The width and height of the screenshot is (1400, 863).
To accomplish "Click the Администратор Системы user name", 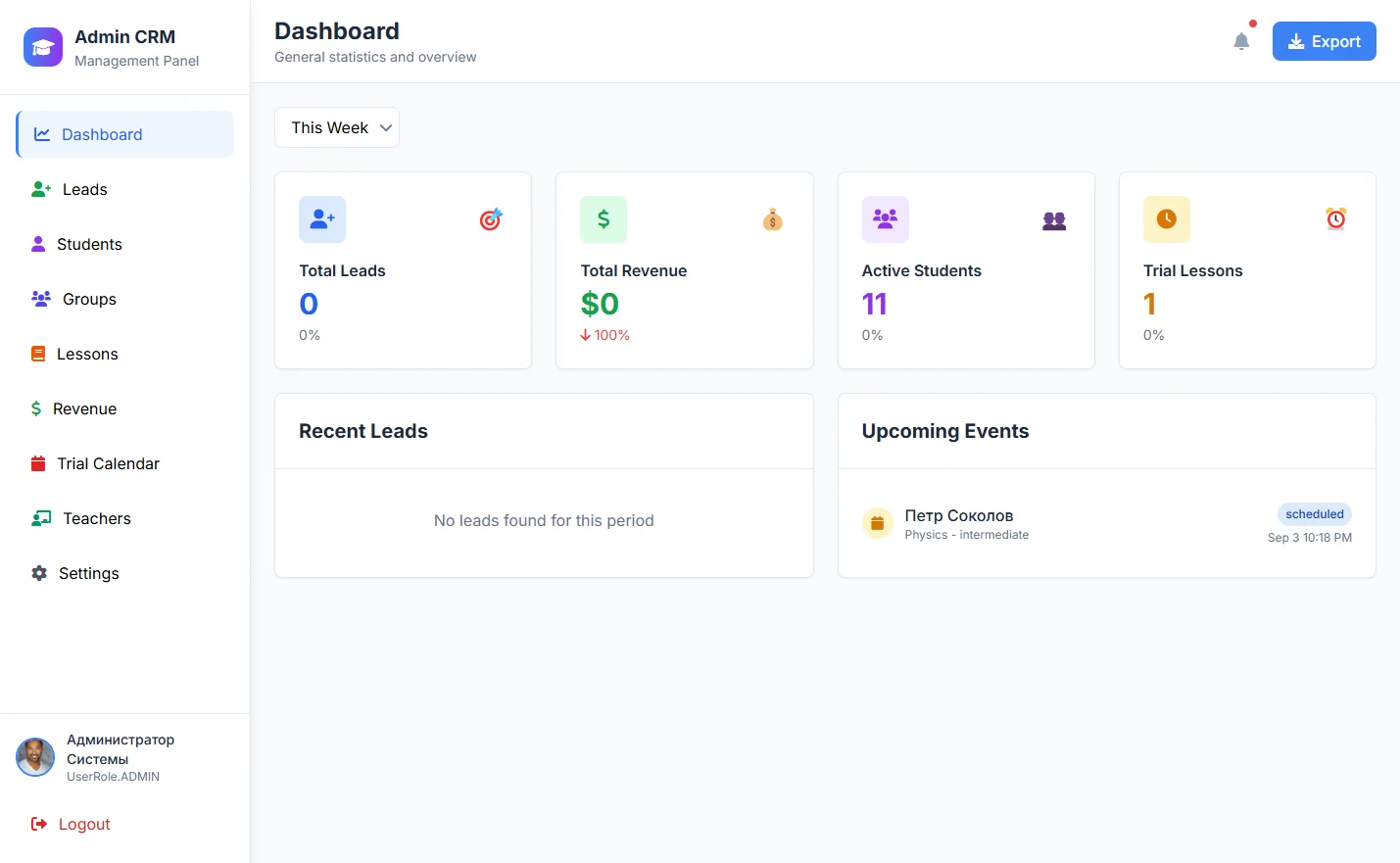I will [121, 749].
